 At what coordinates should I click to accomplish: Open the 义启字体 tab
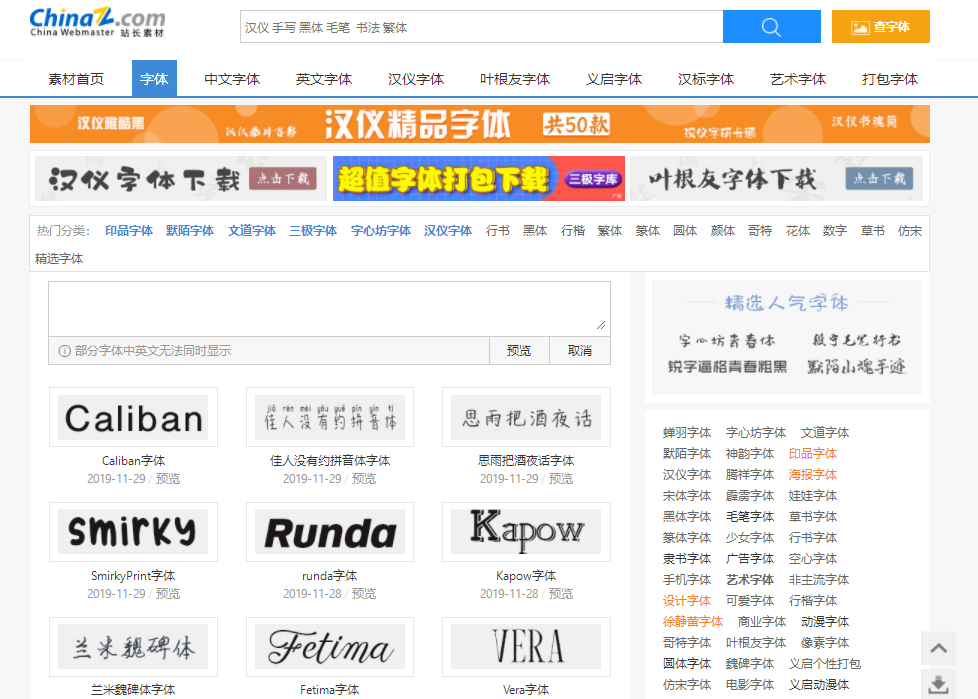(x=614, y=79)
